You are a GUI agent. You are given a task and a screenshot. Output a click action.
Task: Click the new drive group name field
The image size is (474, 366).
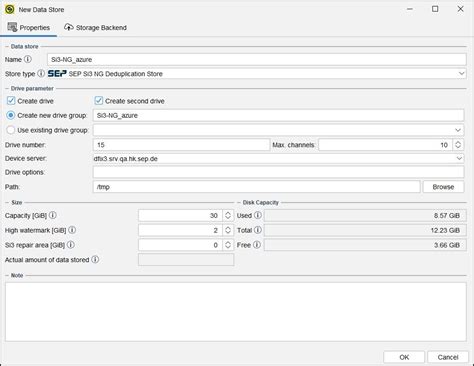pyautogui.click(x=278, y=115)
